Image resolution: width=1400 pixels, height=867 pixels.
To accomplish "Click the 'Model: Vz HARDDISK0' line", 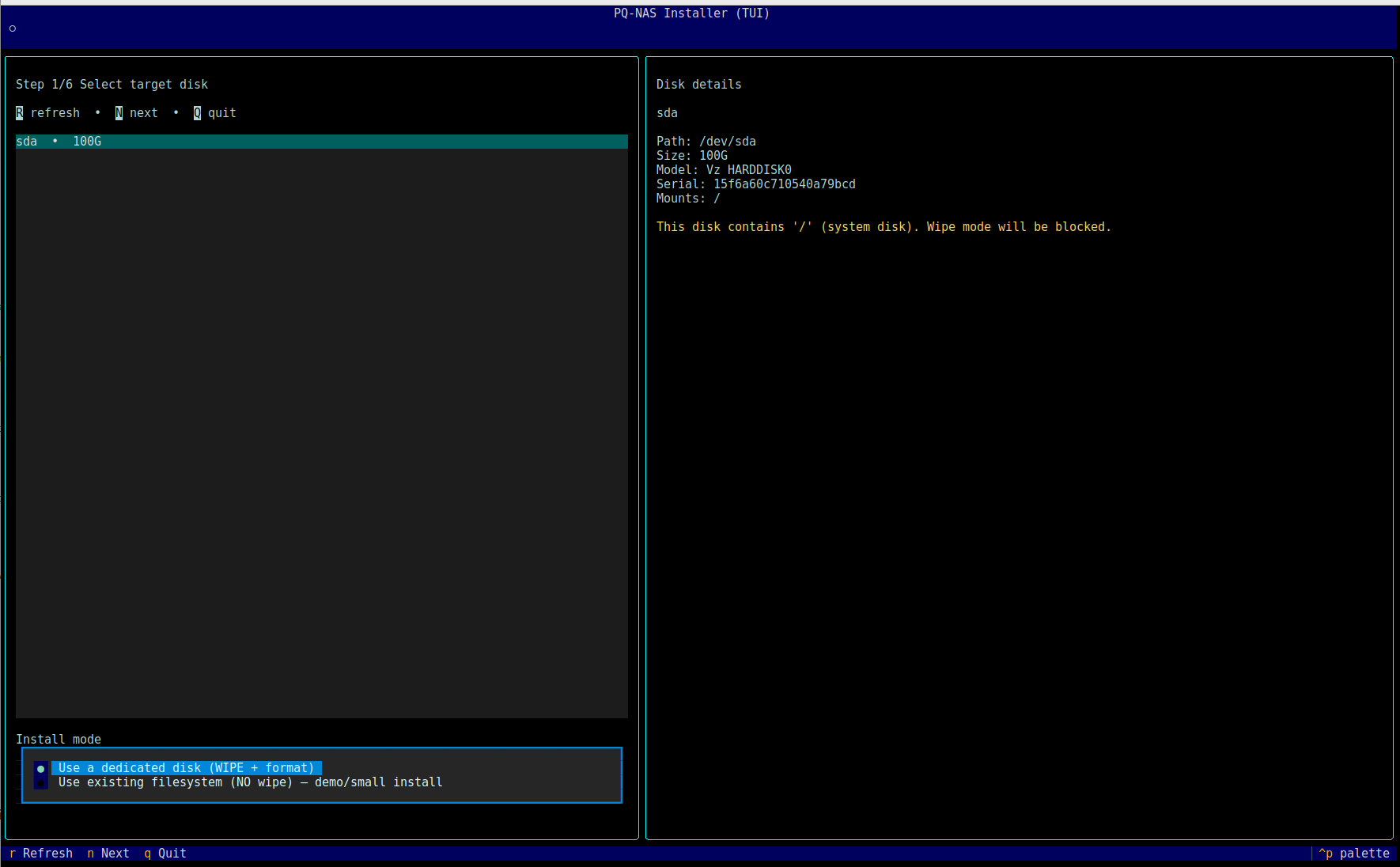I will (724, 170).
